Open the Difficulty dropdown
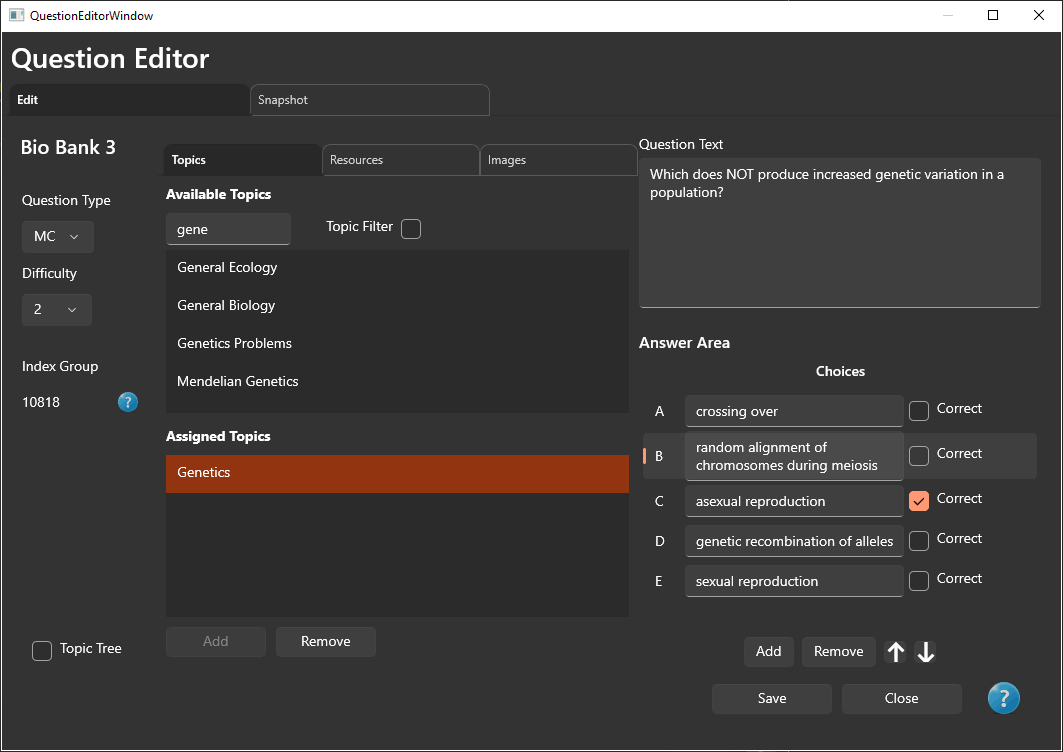 (57, 309)
